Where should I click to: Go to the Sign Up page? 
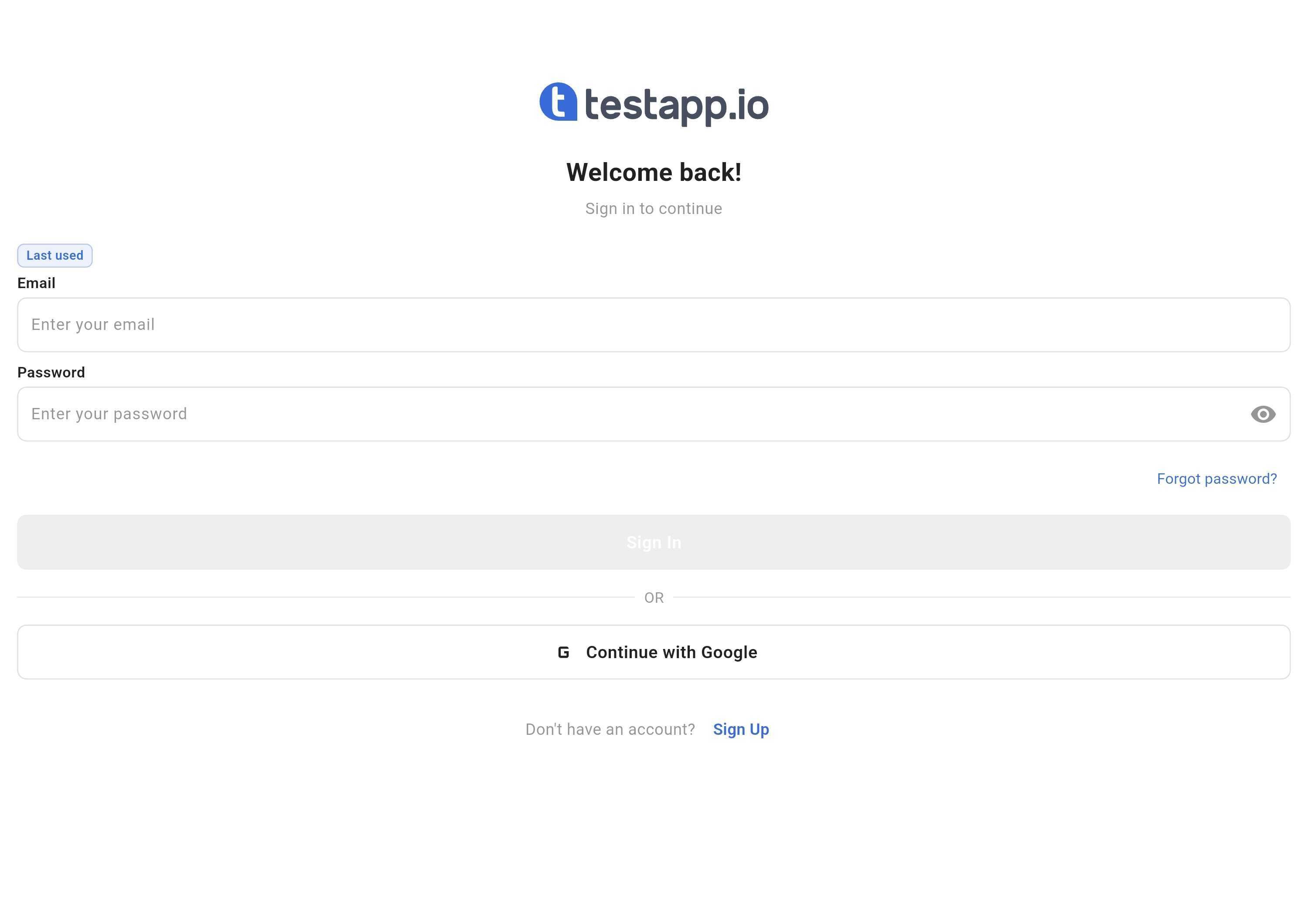pyautogui.click(x=741, y=729)
